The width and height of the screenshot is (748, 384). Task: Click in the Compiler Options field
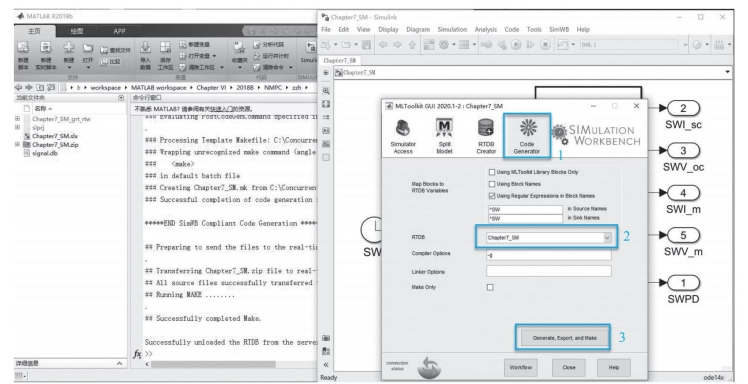(x=549, y=256)
